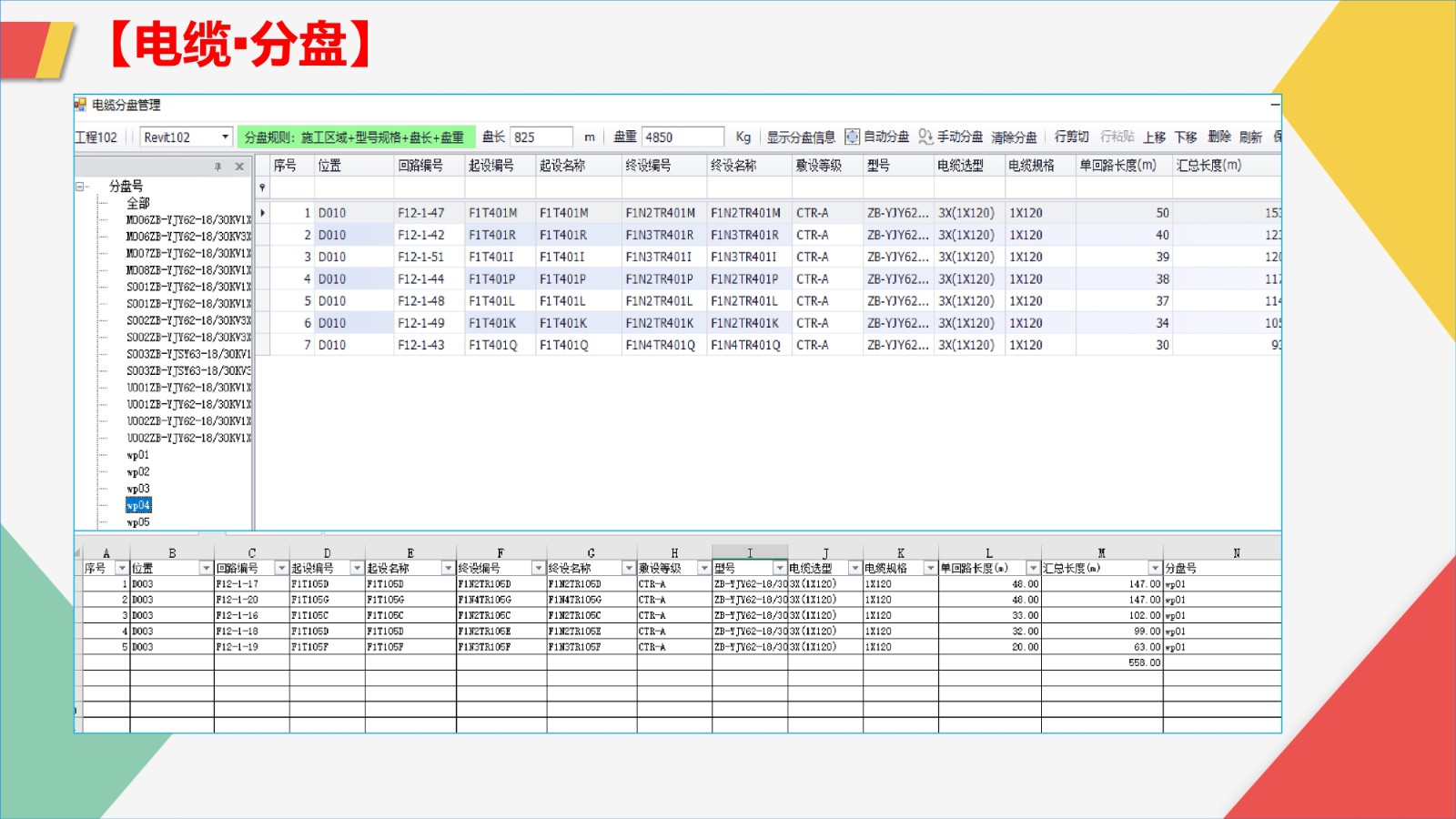The height and width of the screenshot is (819, 1456).
Task: Select wp02 in the tree list
Action: (138, 472)
